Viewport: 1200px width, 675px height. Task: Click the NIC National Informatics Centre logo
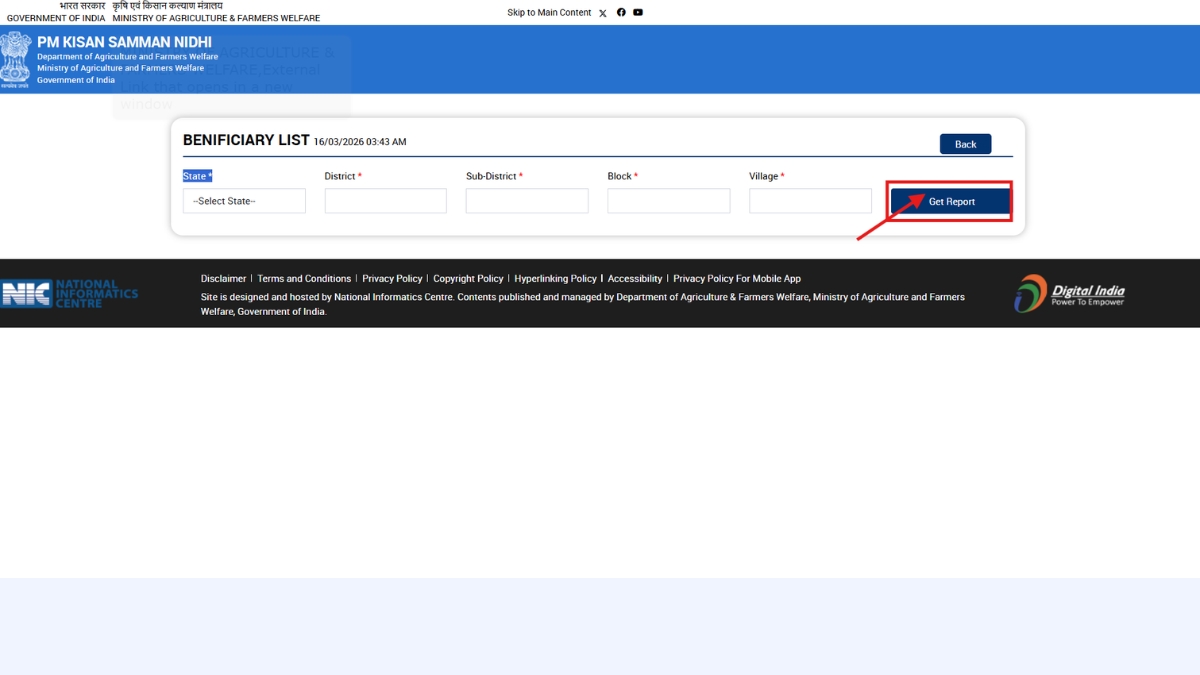click(70, 293)
